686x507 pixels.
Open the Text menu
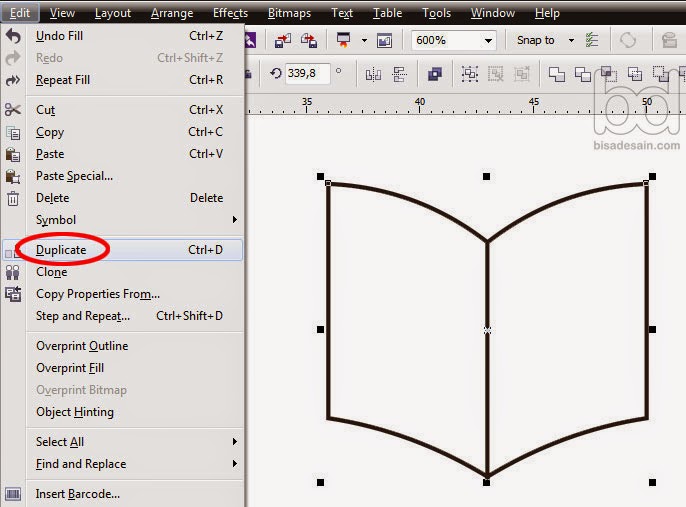click(342, 13)
